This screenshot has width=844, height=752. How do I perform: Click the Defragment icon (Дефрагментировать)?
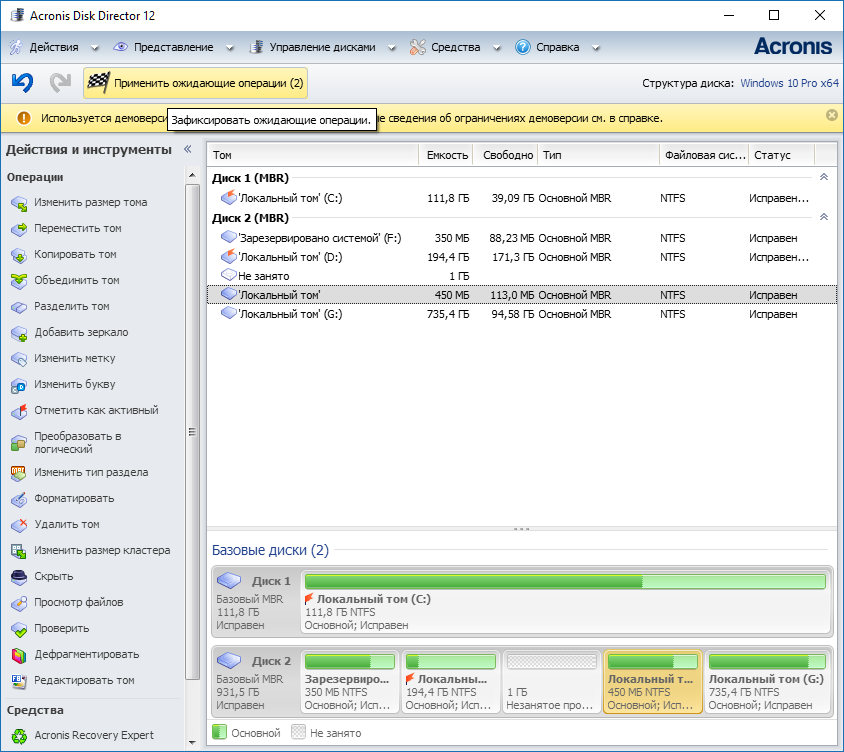pyautogui.click(x=19, y=655)
